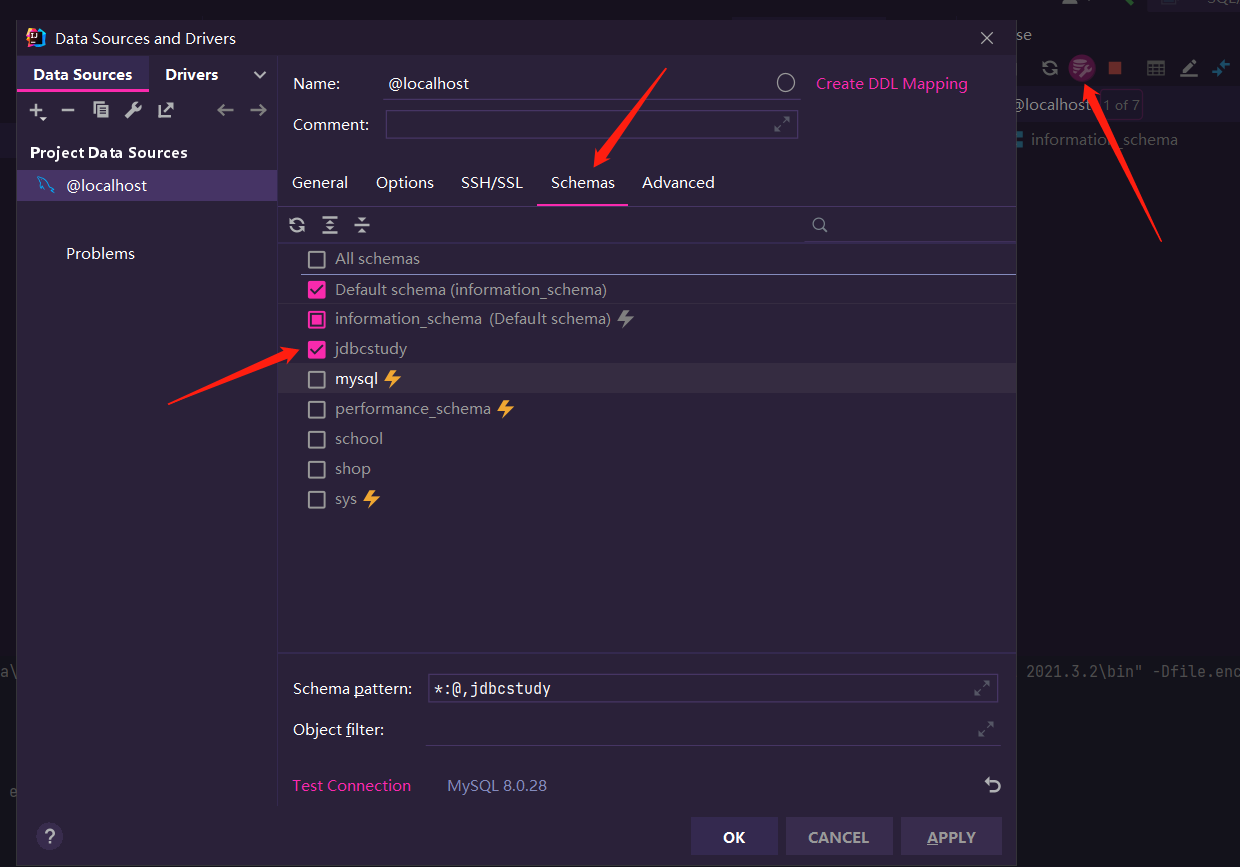Check the shop schema
This screenshot has height=867, width=1240.
point(317,469)
